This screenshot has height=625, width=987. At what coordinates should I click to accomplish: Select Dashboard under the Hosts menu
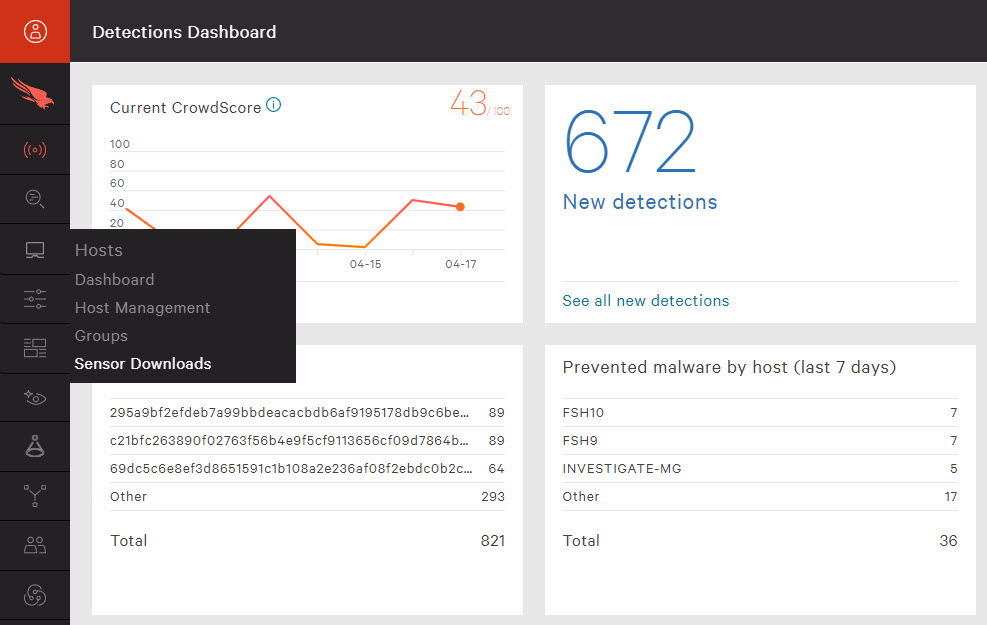[x=114, y=280]
